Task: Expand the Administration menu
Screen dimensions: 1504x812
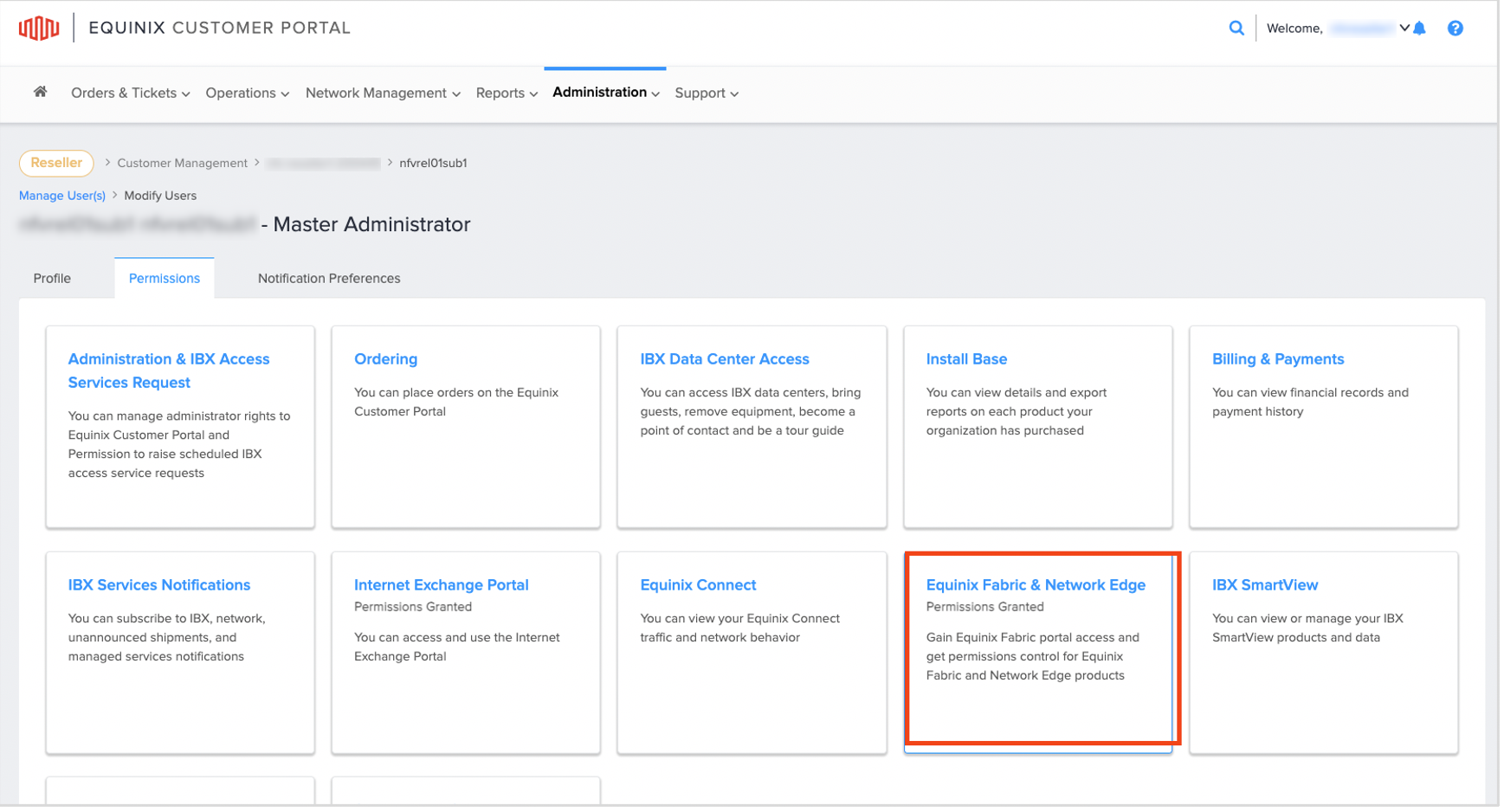Action: [x=606, y=93]
